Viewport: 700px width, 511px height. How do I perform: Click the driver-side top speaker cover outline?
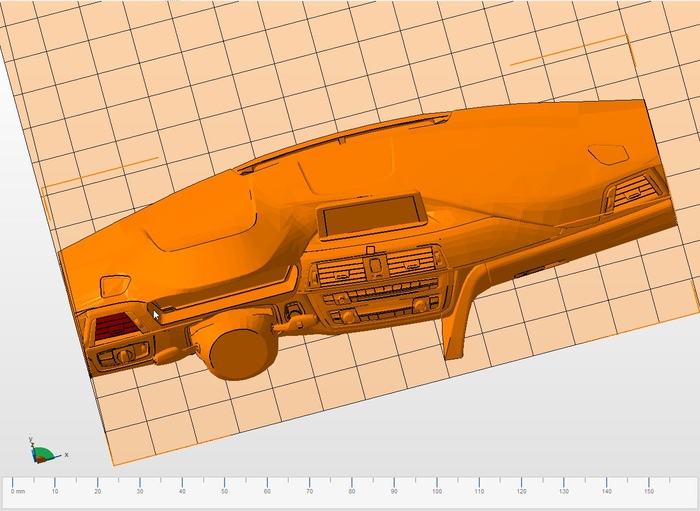[x=115, y=286]
